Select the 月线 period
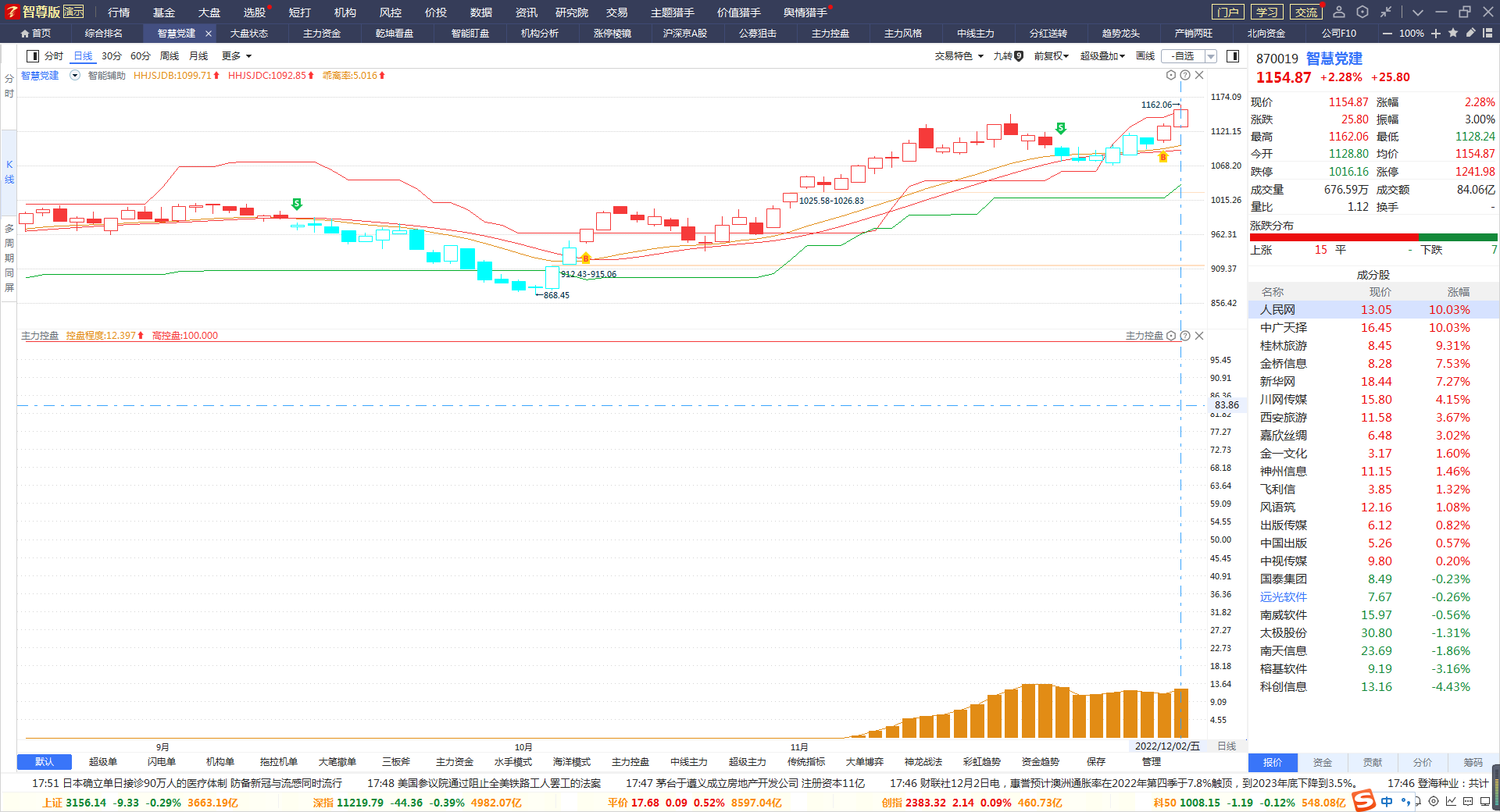Screen dimensions: 1500x812 [x=198, y=56]
